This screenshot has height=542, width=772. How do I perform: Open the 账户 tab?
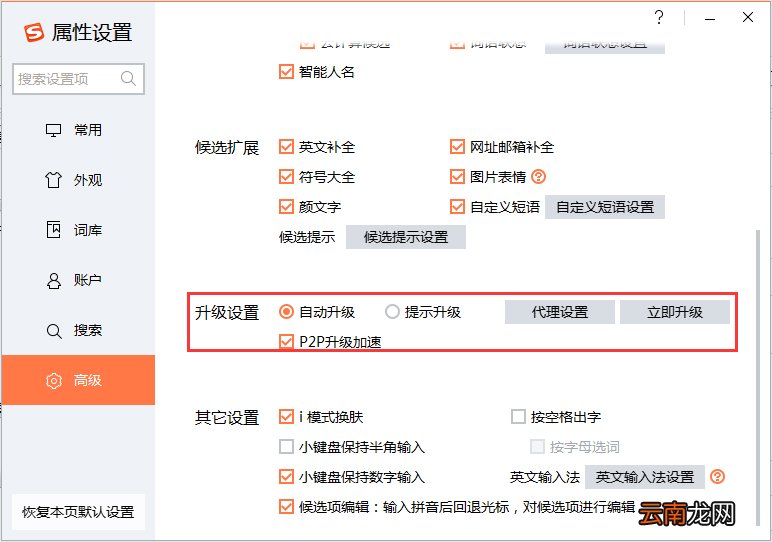click(78, 281)
